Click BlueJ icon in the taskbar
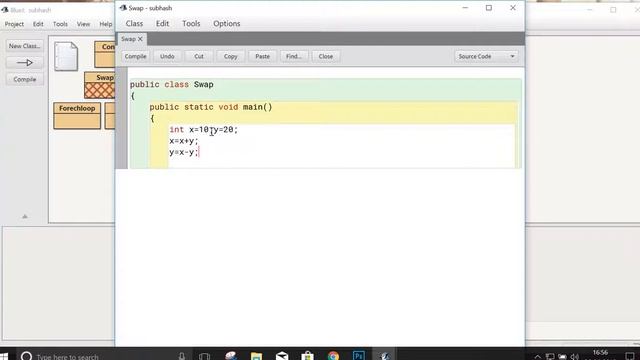This screenshot has height=360, width=640. (384, 356)
